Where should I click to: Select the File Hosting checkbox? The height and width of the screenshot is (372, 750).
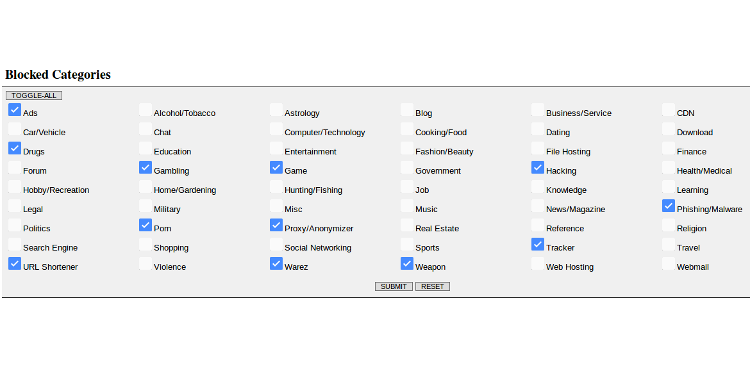pos(538,148)
